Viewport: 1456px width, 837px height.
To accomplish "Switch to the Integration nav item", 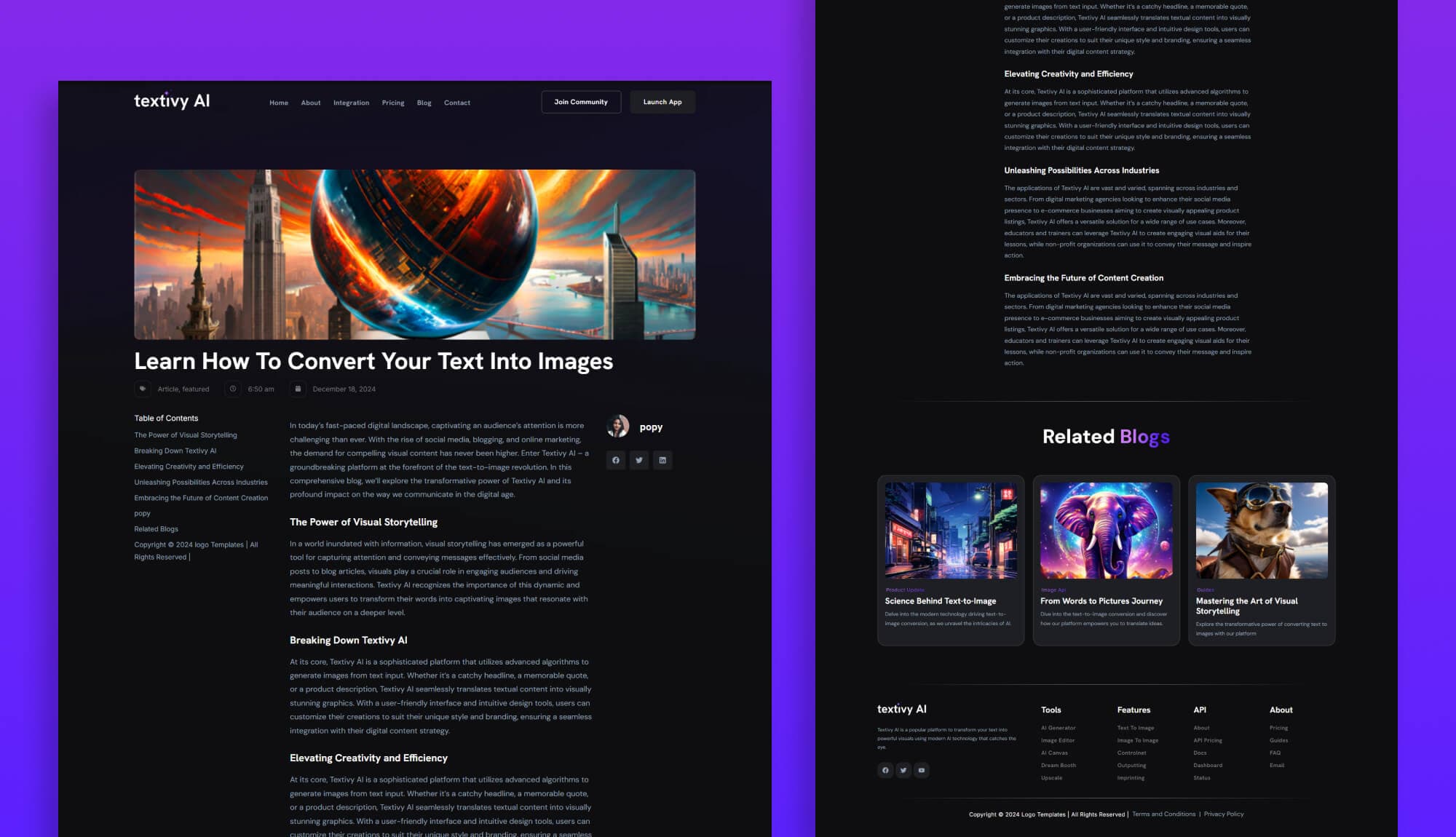I will [x=351, y=103].
